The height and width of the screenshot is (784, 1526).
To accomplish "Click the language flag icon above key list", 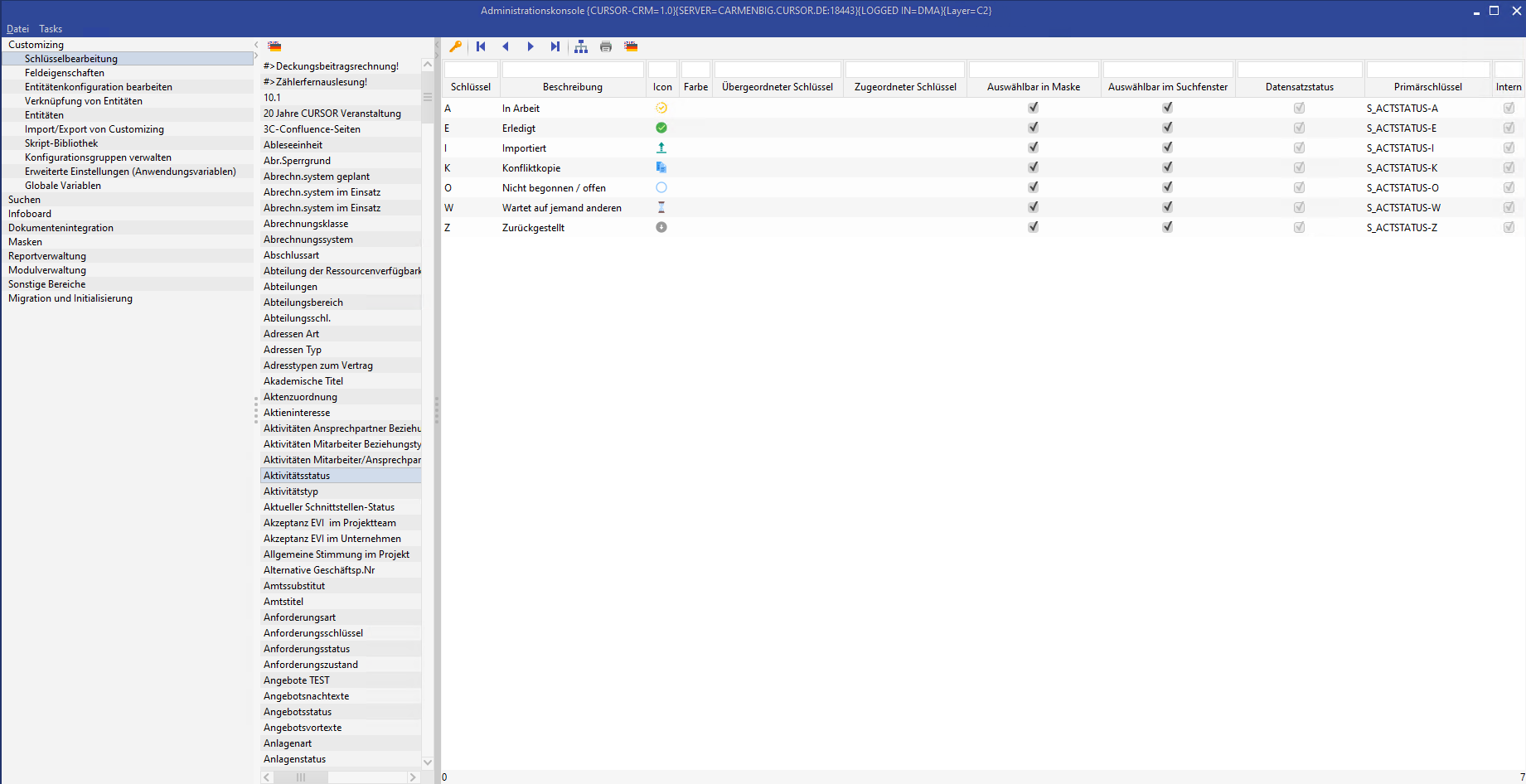I will point(274,46).
